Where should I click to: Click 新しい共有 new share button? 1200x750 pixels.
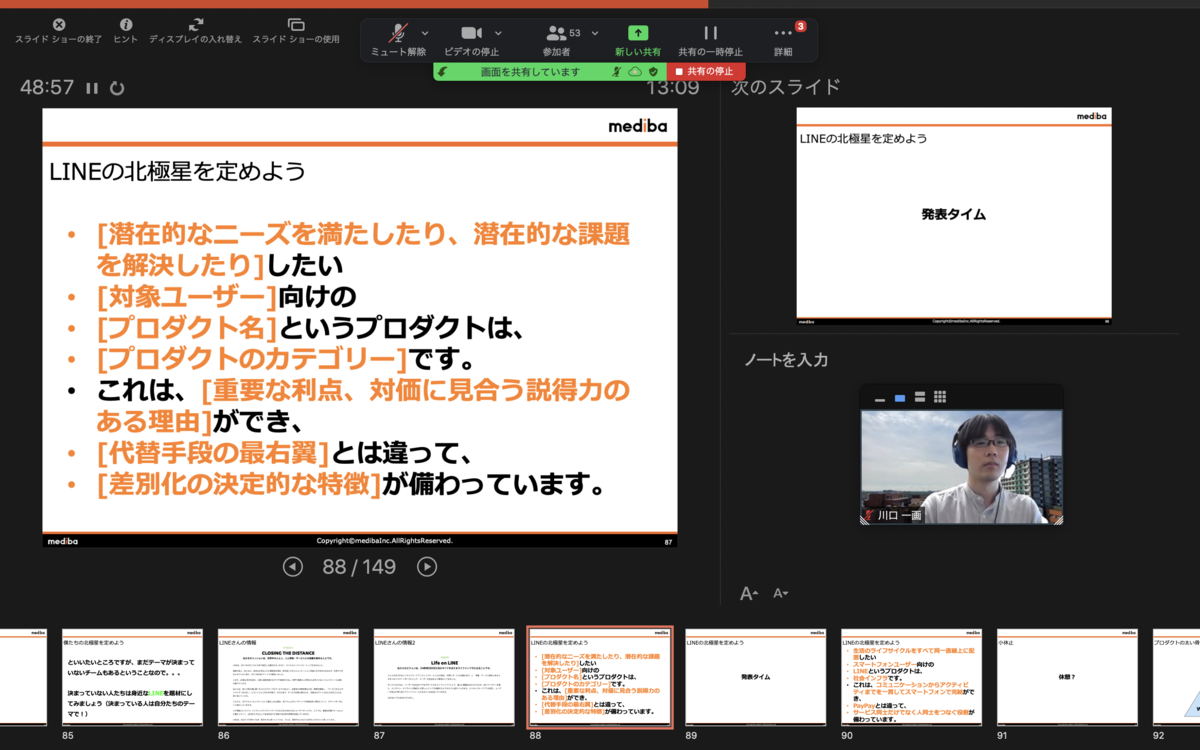click(638, 40)
